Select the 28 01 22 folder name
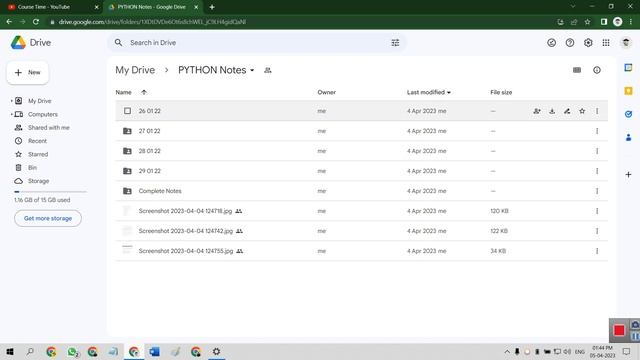 149,151
